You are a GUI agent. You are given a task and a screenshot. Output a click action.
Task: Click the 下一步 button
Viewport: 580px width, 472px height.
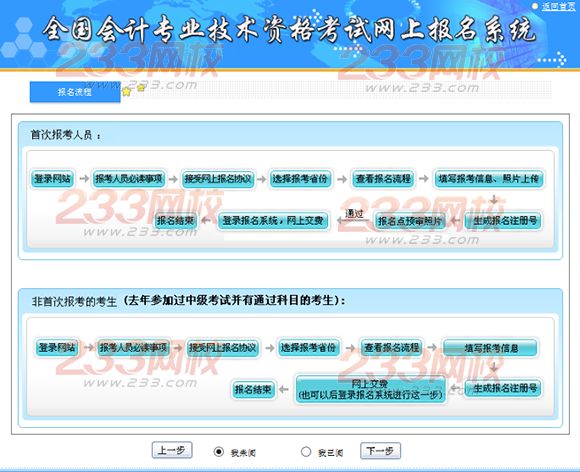point(380,451)
